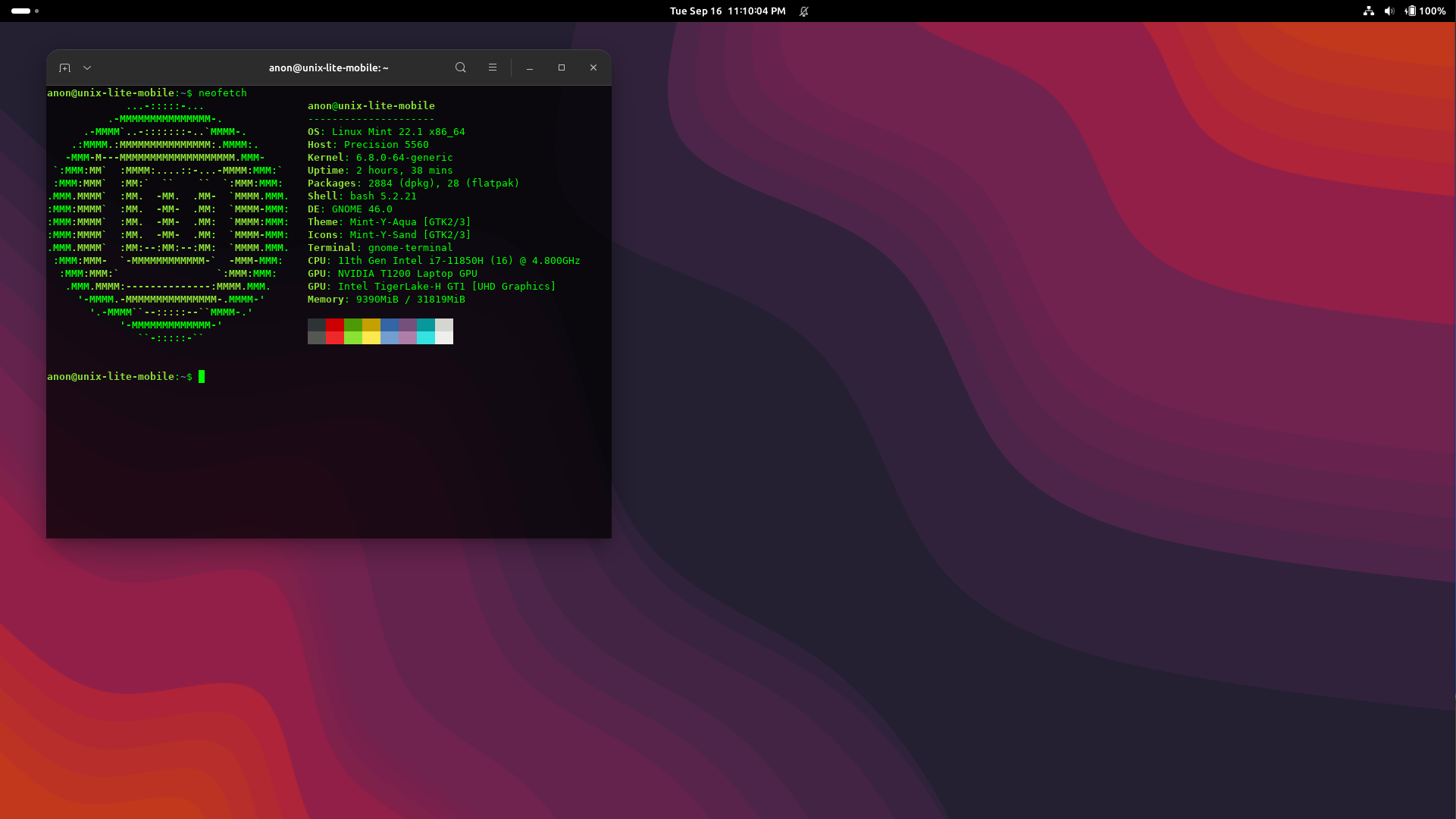Click the red color block in neofetch

coord(335,325)
